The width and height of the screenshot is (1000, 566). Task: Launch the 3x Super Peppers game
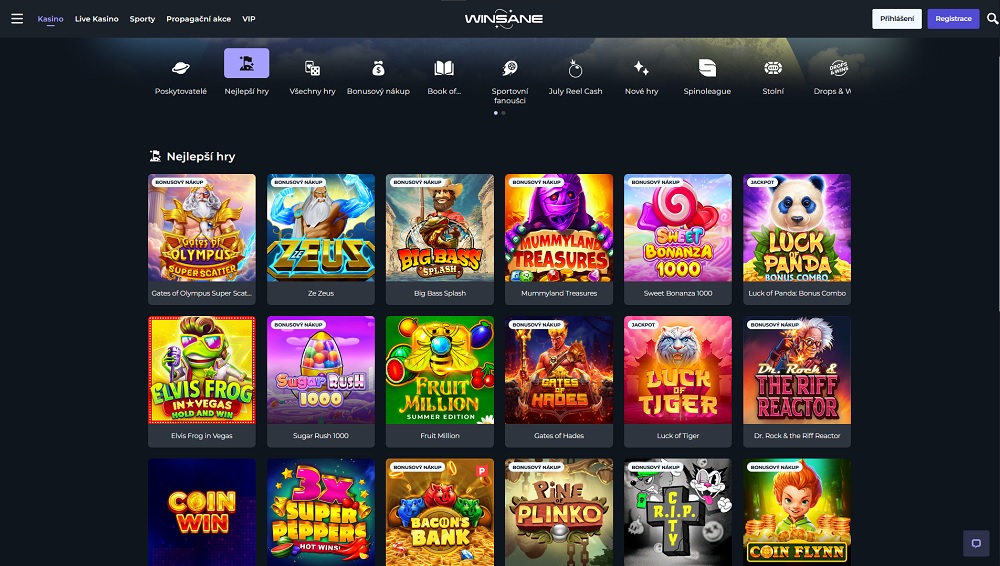(321, 512)
